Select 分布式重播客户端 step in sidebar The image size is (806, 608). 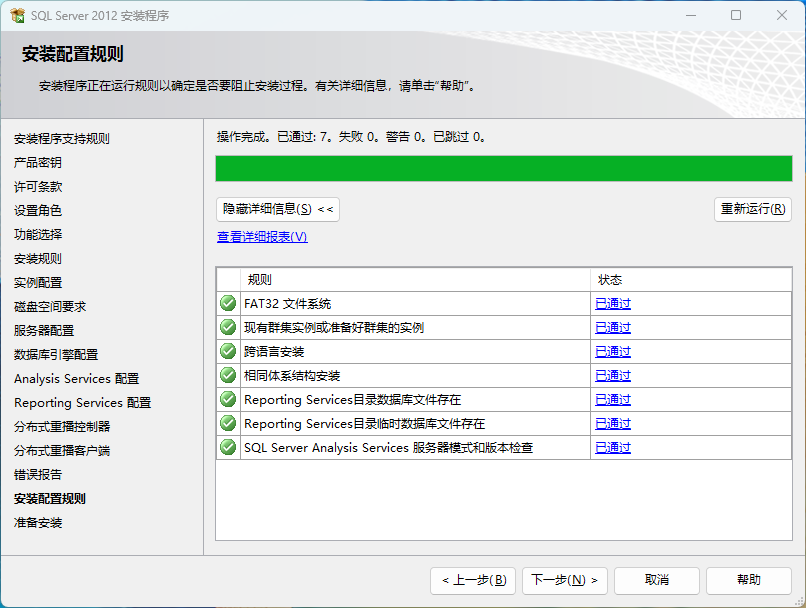tap(62, 451)
